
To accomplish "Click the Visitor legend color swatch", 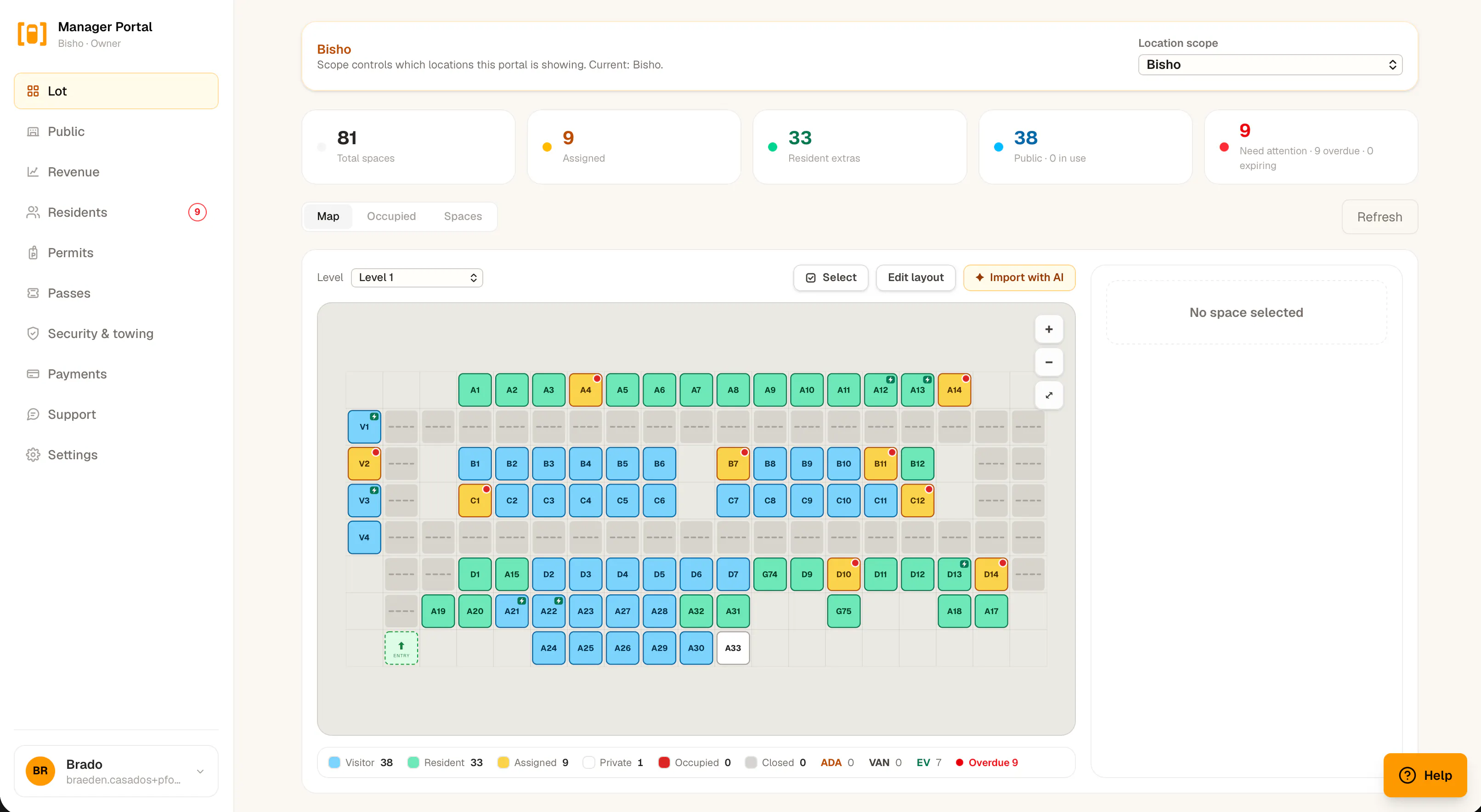I will click(x=334, y=762).
